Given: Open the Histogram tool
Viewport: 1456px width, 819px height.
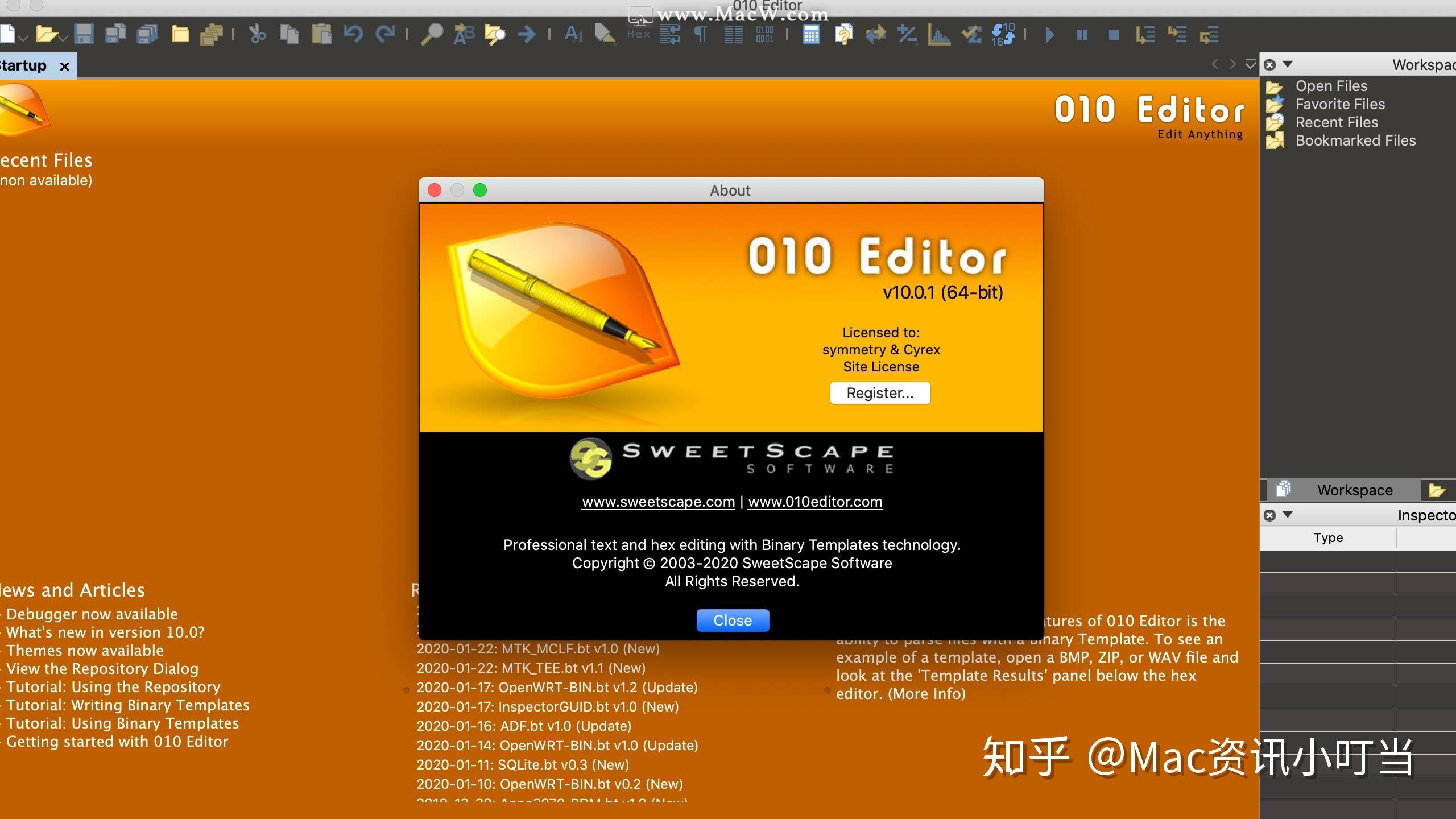Looking at the screenshot, I should [x=939, y=34].
